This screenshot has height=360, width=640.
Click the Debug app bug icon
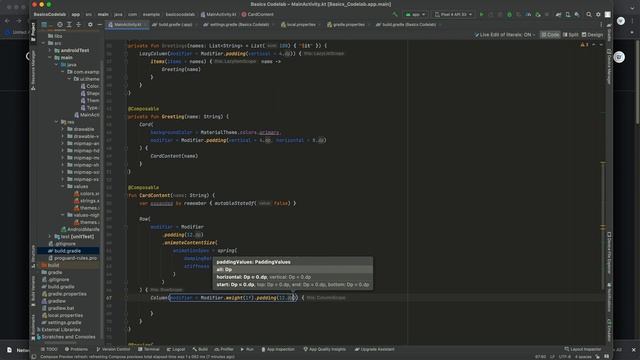(x=509, y=14)
